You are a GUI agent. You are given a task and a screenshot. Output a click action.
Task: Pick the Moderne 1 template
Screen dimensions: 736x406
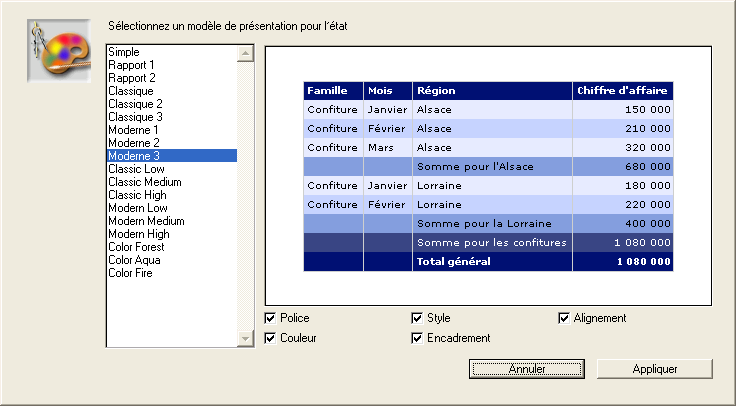133,130
